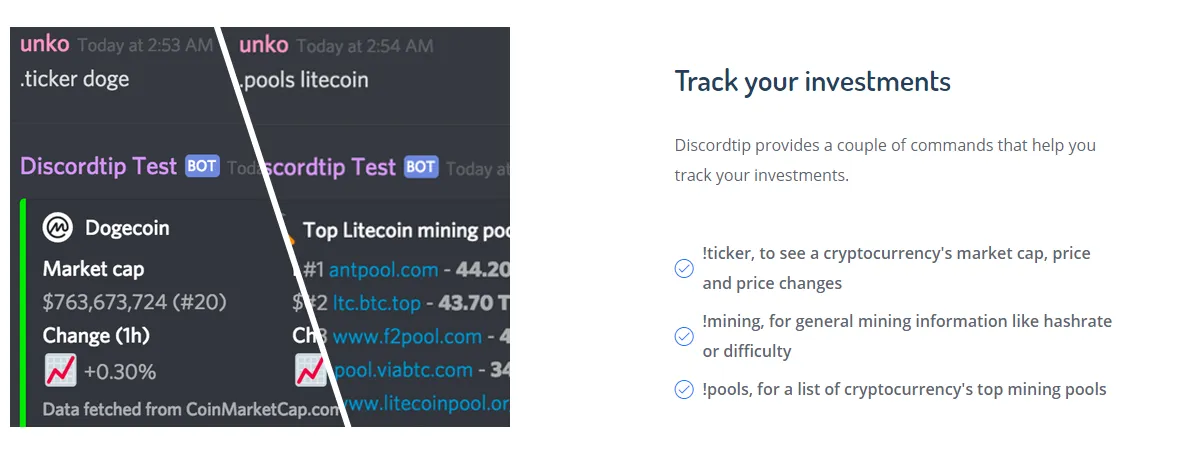
Task: Click the .ticker doge command message
Action: click(74, 79)
